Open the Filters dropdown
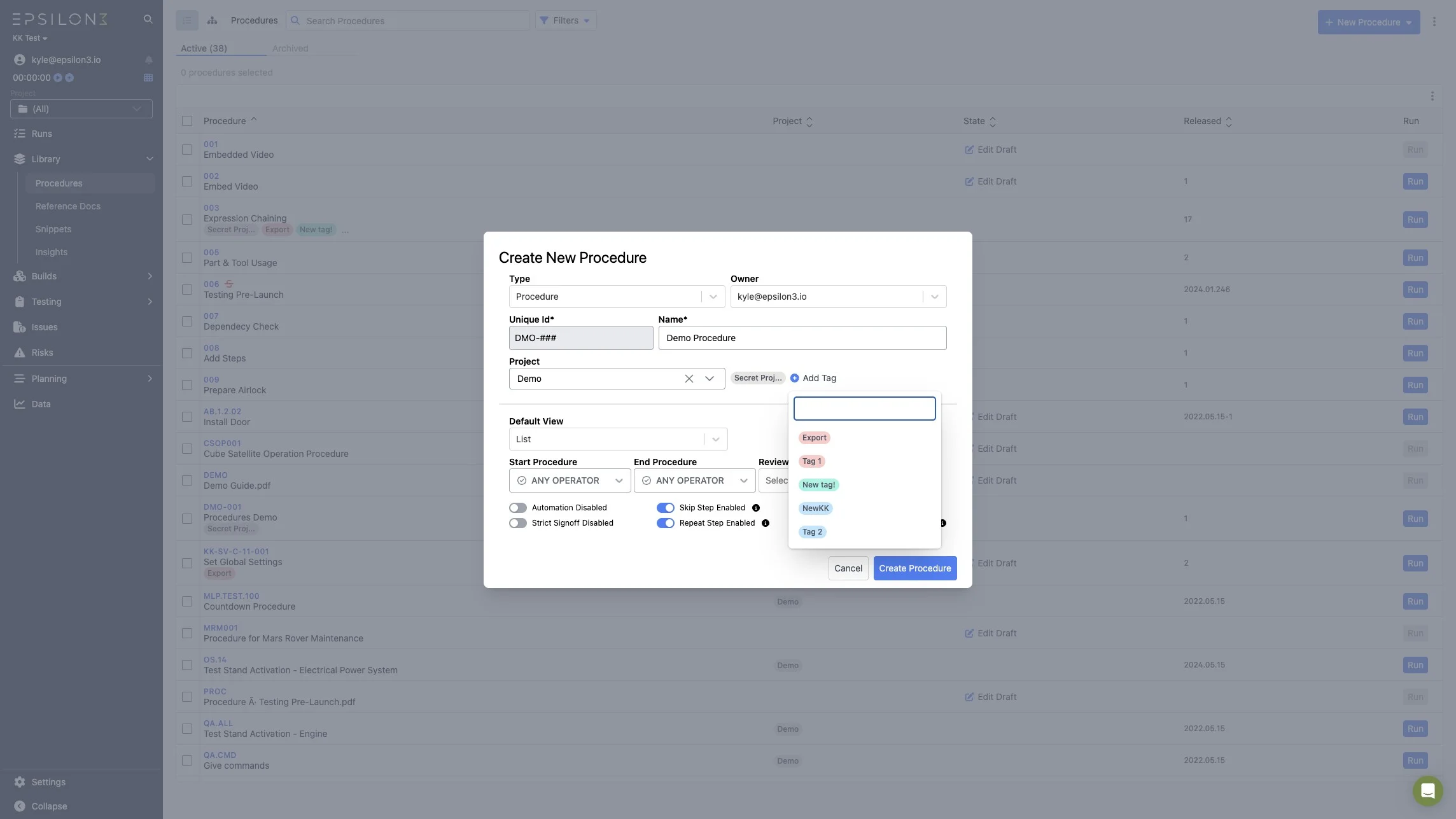 point(565,20)
